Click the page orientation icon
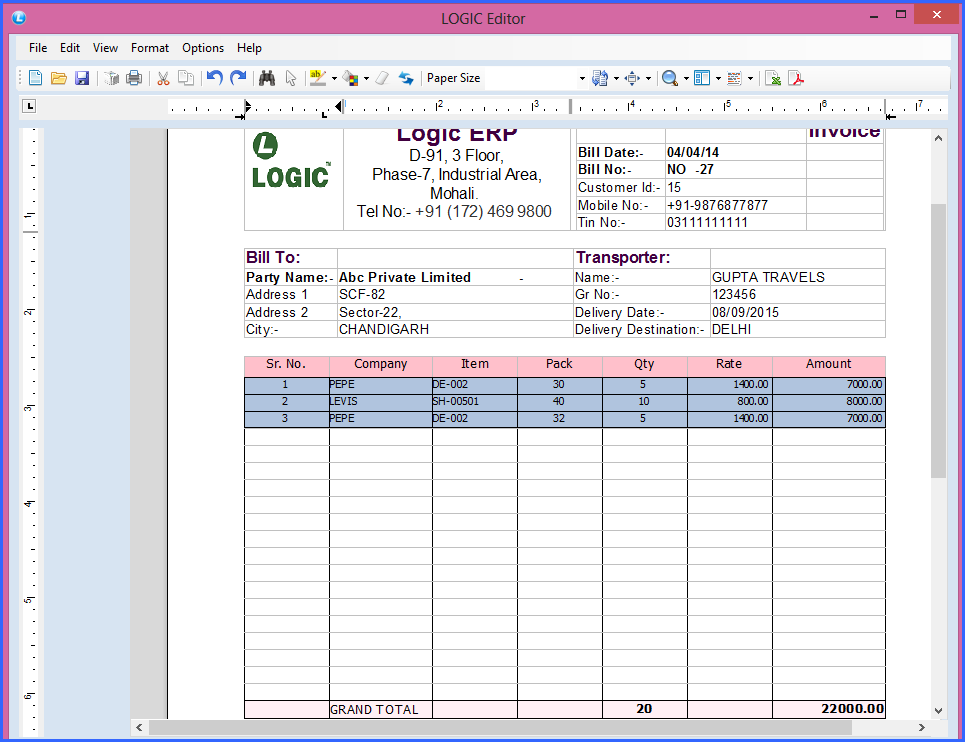The width and height of the screenshot is (965, 742). pos(600,78)
